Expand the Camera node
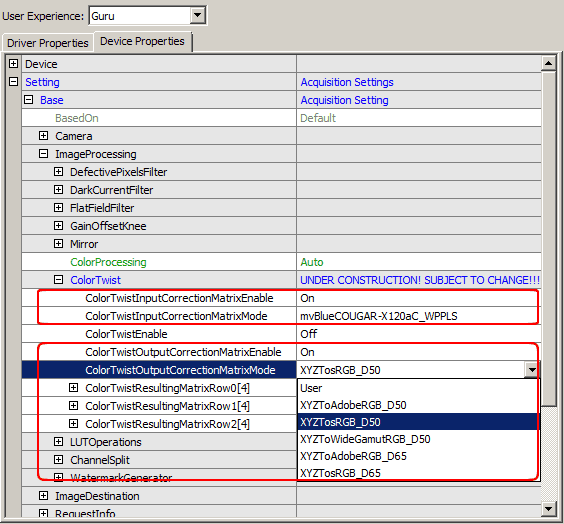This screenshot has height=524, width=564. [x=44, y=136]
